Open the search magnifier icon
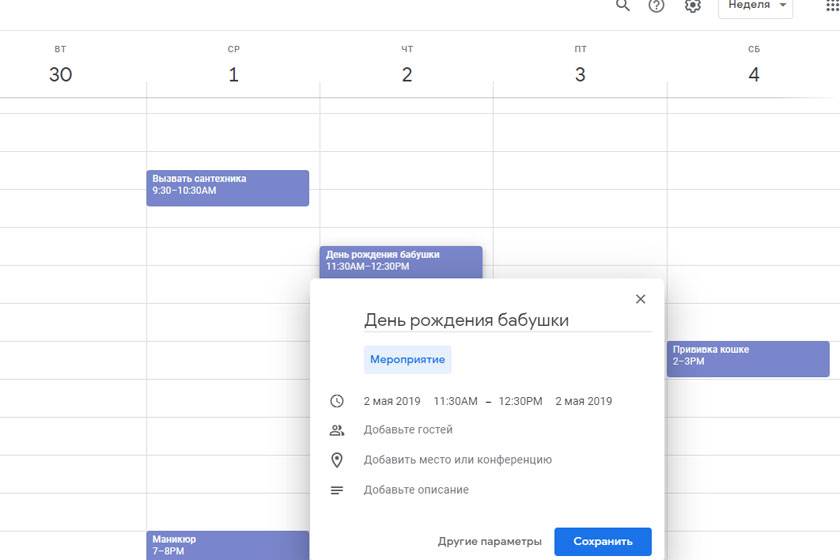 (x=623, y=6)
